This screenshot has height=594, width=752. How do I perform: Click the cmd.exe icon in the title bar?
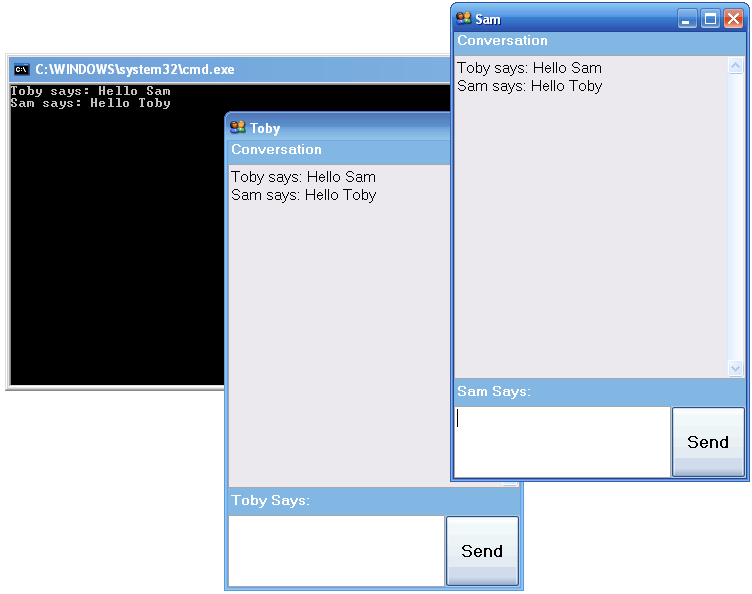click(21, 69)
